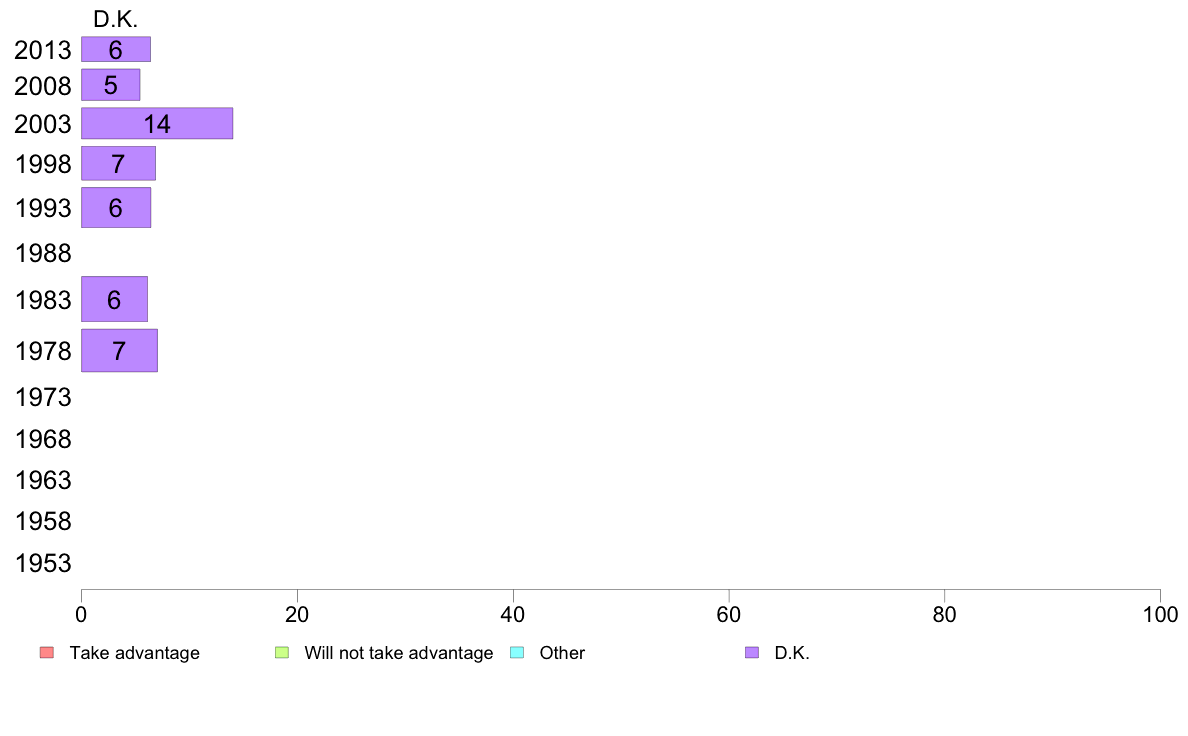Click the 100 tick on the x-axis
Image resolution: width=1188 pixels, height=736 pixels.
click(x=1160, y=614)
